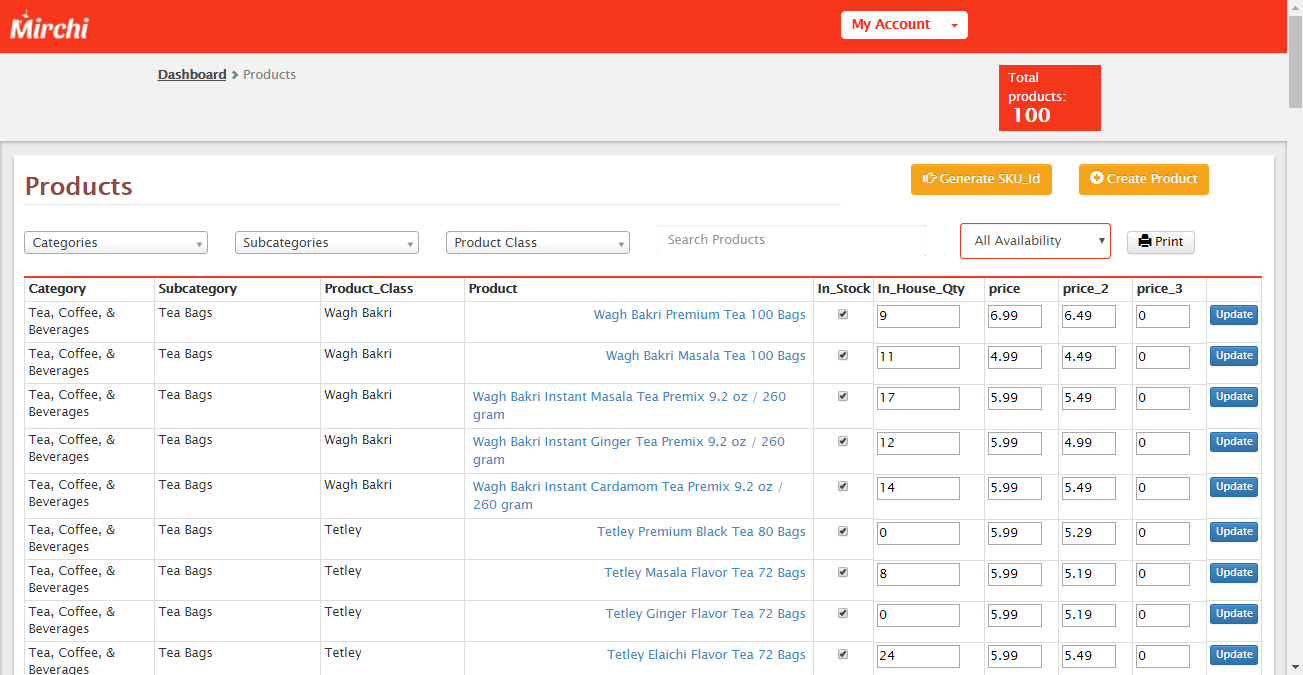
Task: Click the Mirchi logo
Action: [x=49, y=25]
